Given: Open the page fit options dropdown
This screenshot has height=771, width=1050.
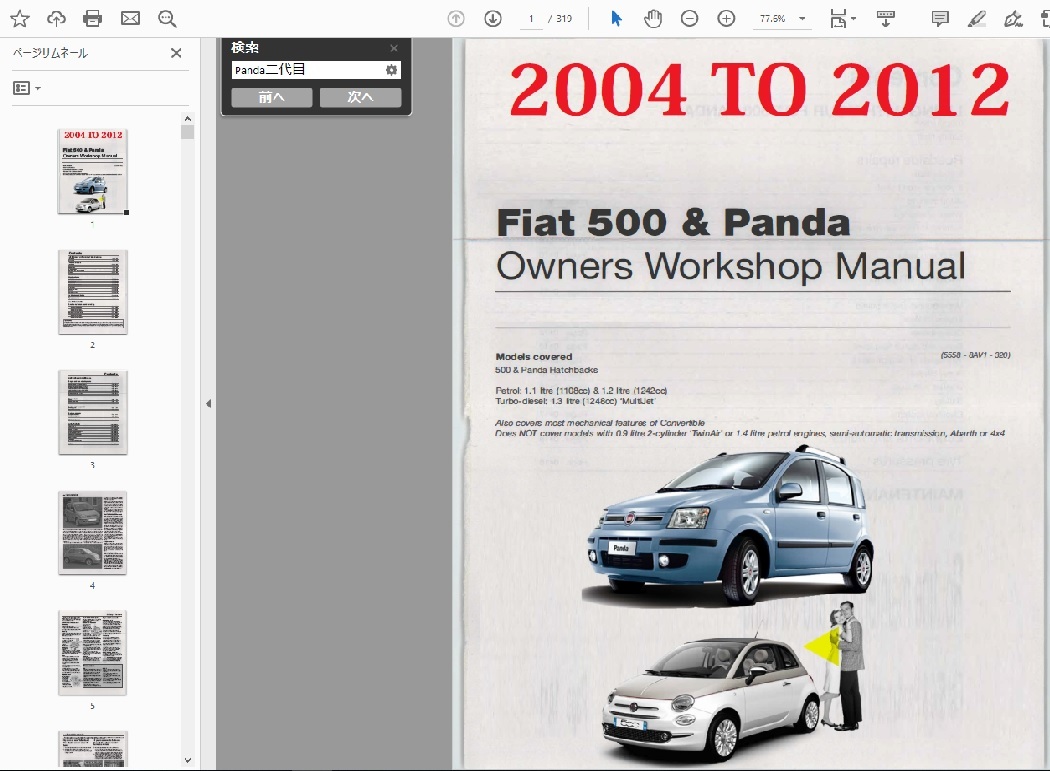Looking at the screenshot, I should click(x=843, y=19).
